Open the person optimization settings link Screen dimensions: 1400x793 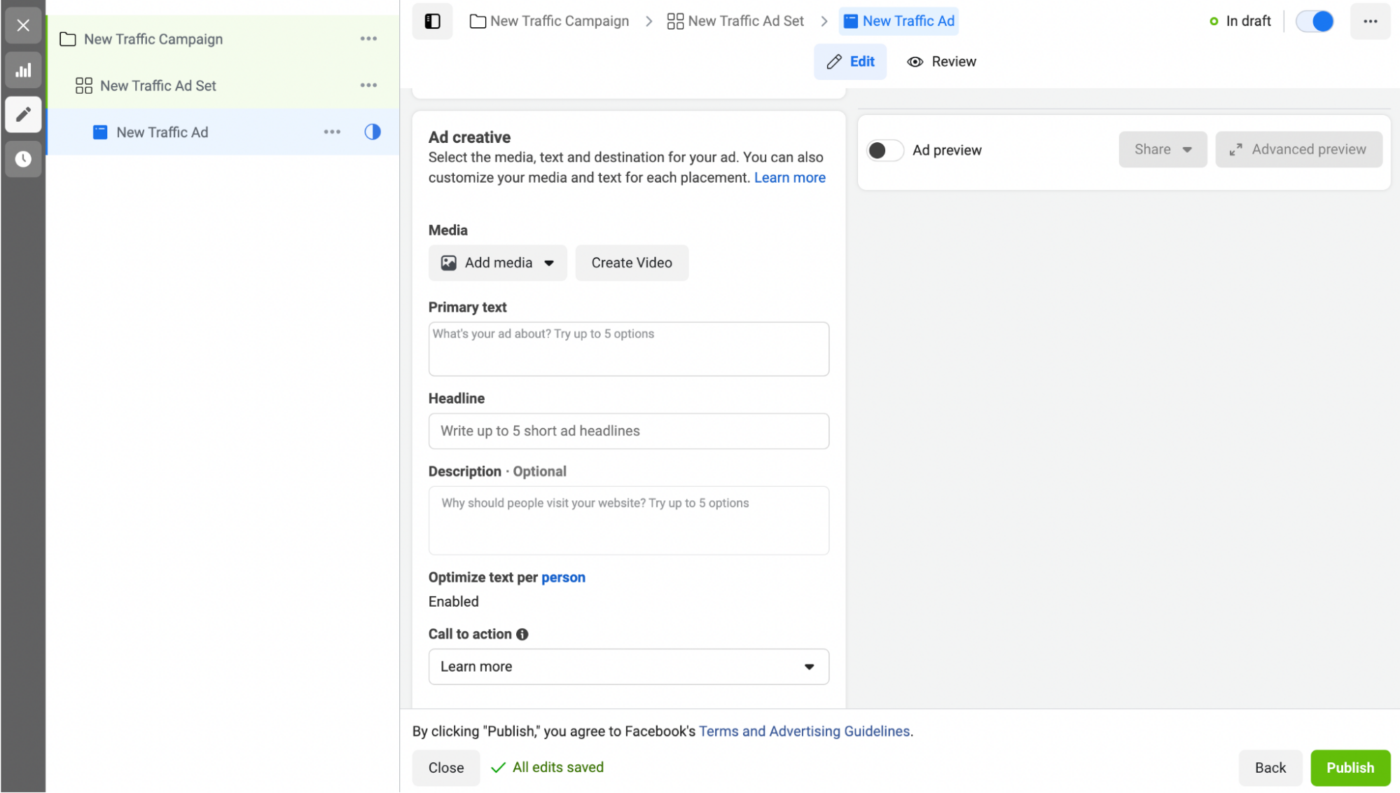click(x=563, y=577)
